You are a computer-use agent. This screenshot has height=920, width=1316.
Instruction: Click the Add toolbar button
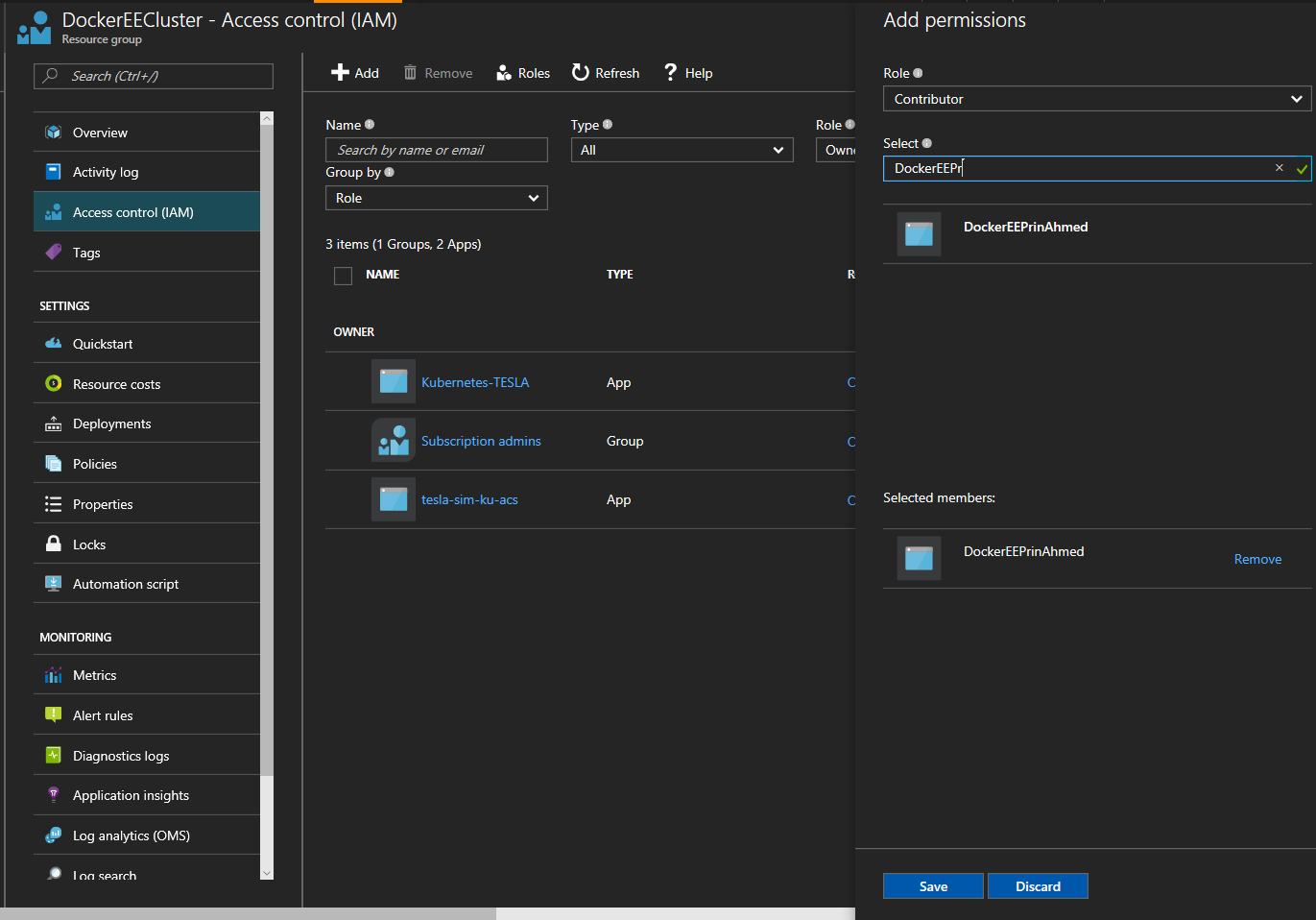[355, 73]
